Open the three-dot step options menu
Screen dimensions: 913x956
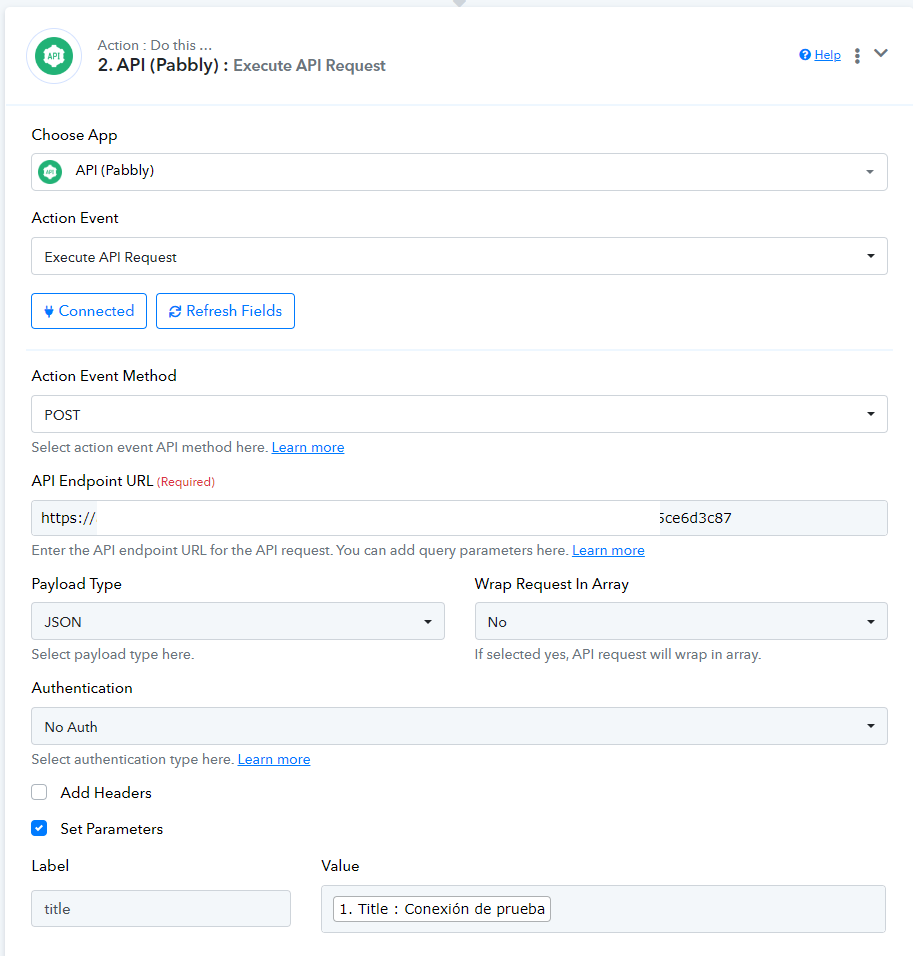[857, 56]
